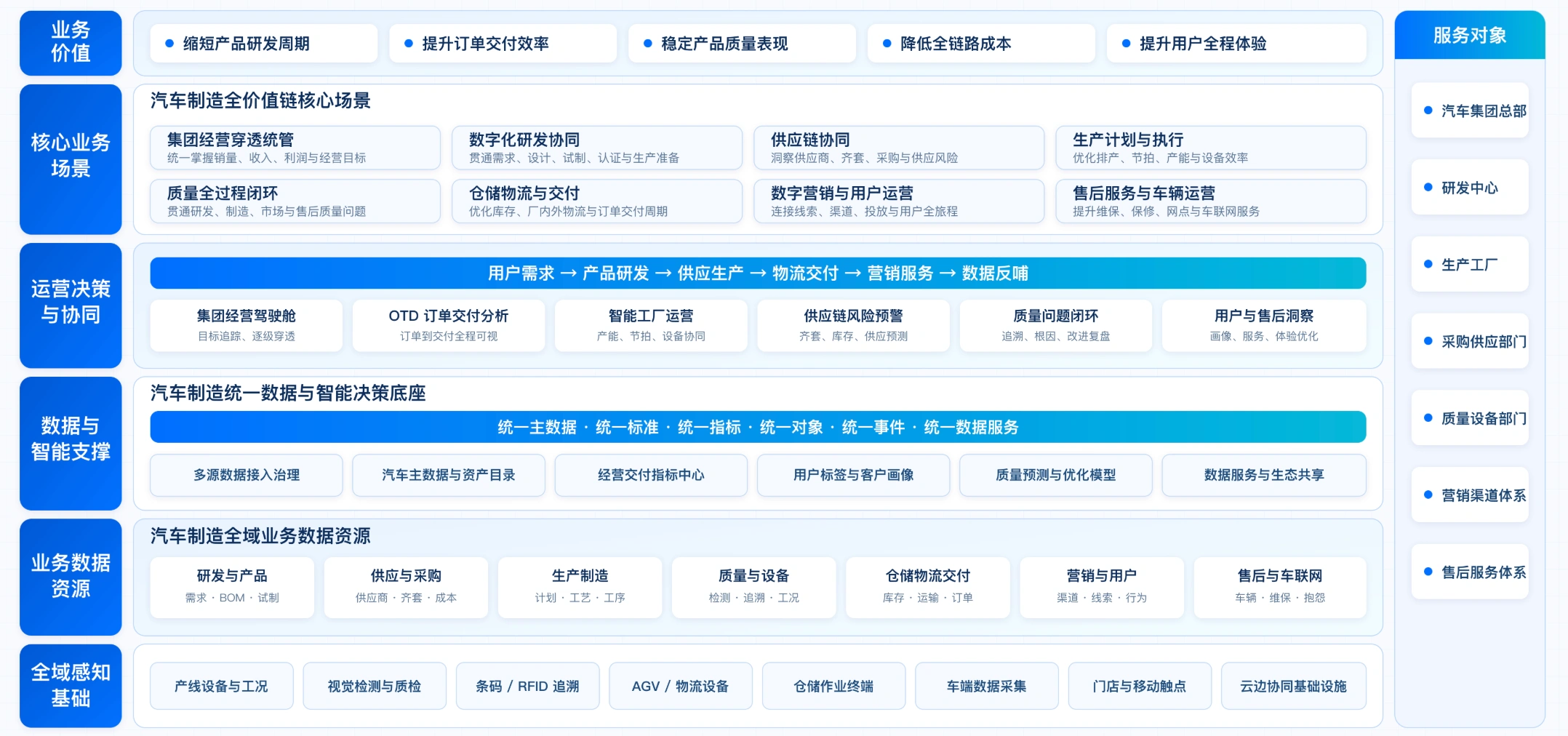The image size is (1568, 736).
Task: Open the 数字化研发协同 scenario card
Action: coord(597,148)
